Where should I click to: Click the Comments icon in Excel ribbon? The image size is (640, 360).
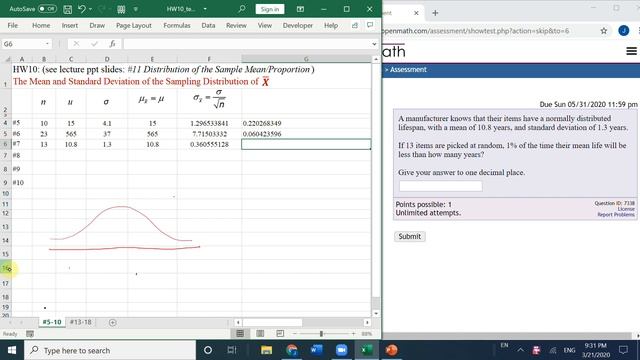pos(370,25)
